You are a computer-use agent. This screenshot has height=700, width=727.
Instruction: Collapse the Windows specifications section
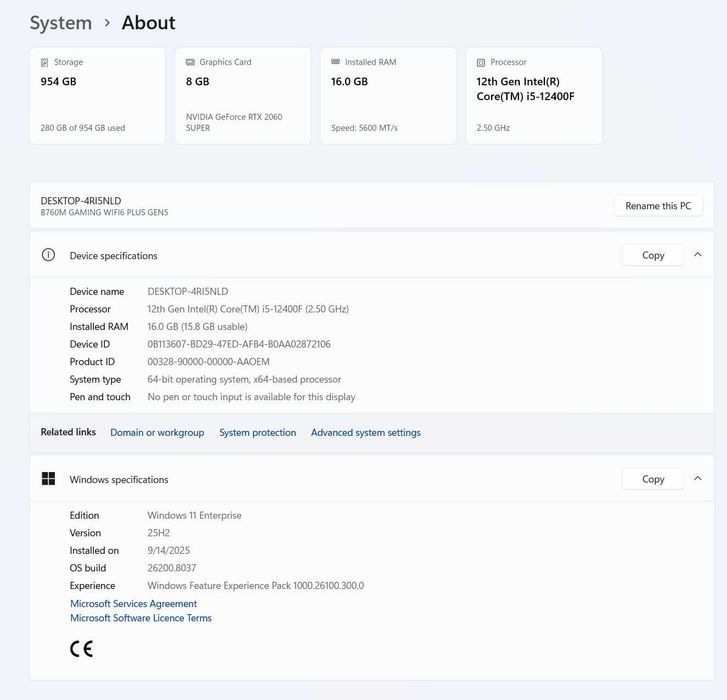(698, 479)
